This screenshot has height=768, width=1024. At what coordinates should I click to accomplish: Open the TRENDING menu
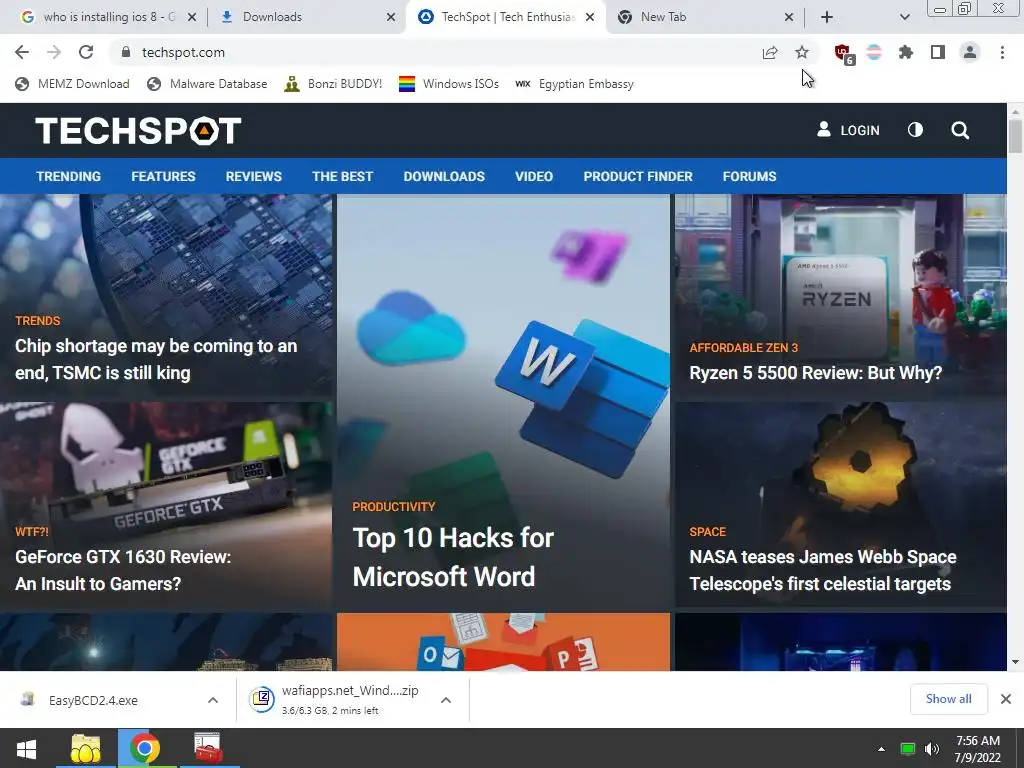click(x=69, y=176)
